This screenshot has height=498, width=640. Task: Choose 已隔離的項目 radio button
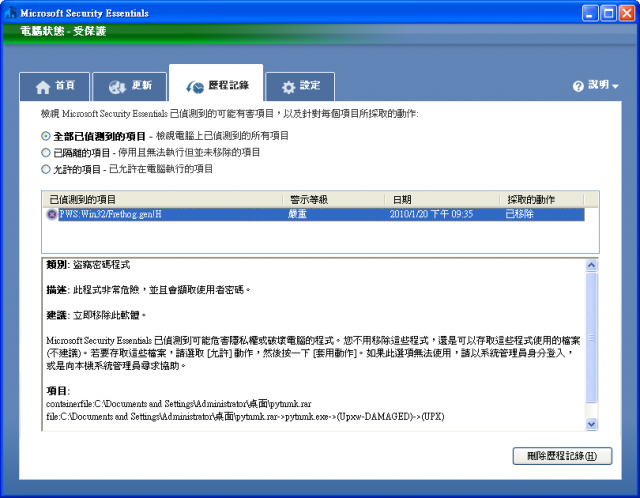pyautogui.click(x=46, y=153)
